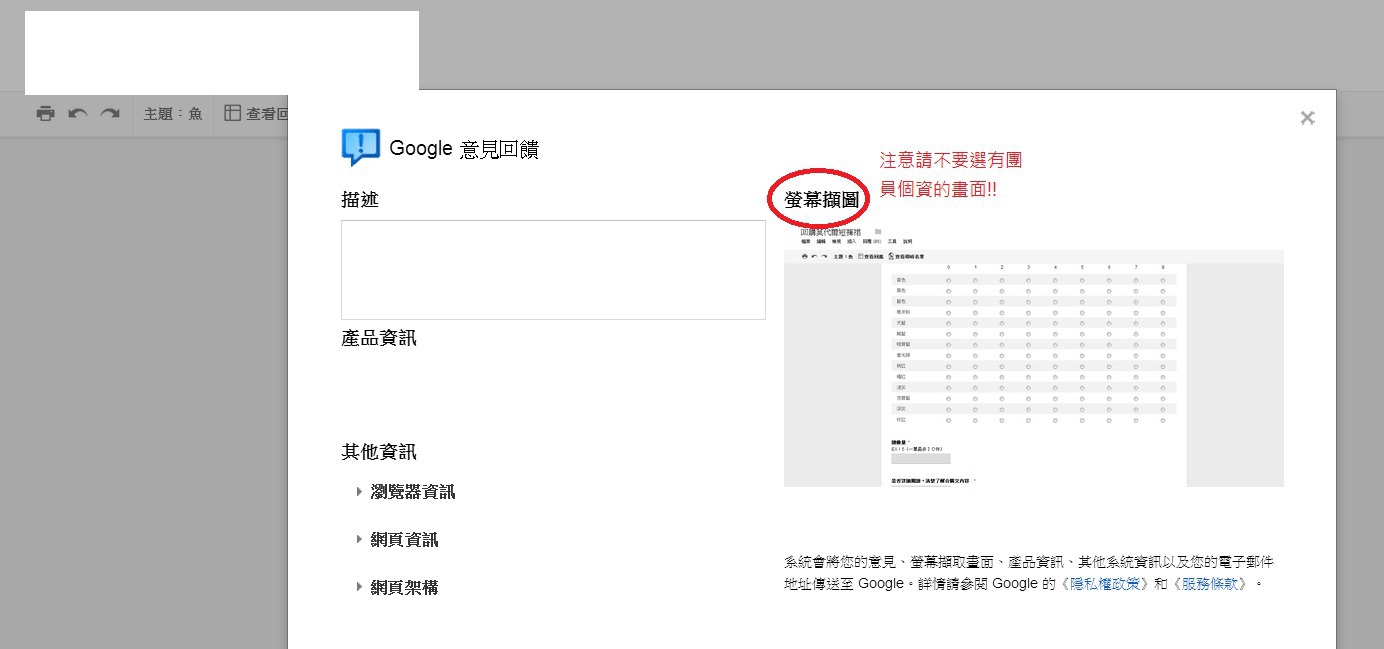Click the screenshot preview thumbnail
1384x649 pixels.
pyautogui.click(x=1033, y=356)
